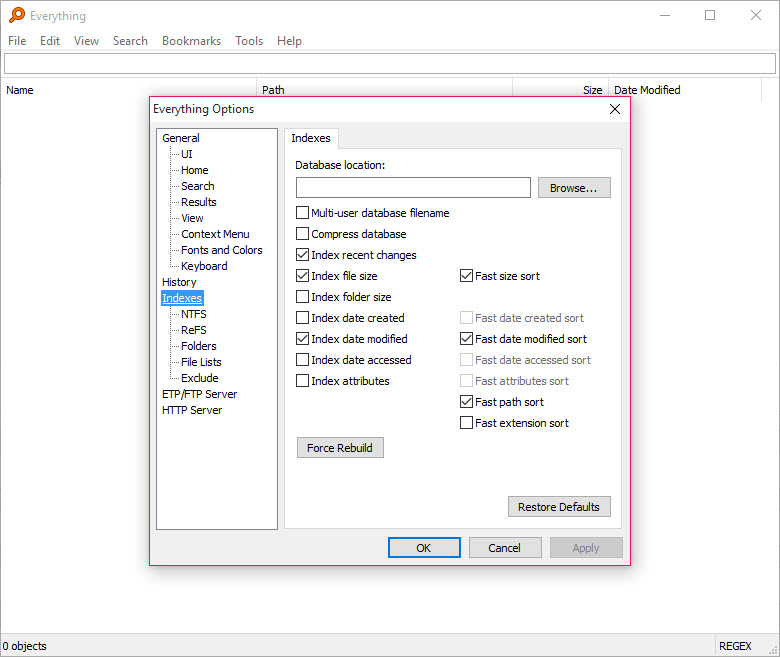Confirm with the OK button
The image size is (780, 657).
(424, 548)
